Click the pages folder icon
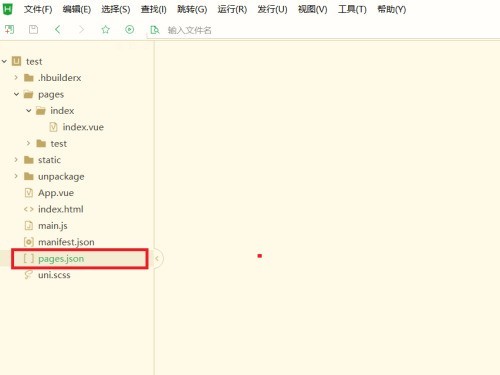 click(x=29, y=95)
